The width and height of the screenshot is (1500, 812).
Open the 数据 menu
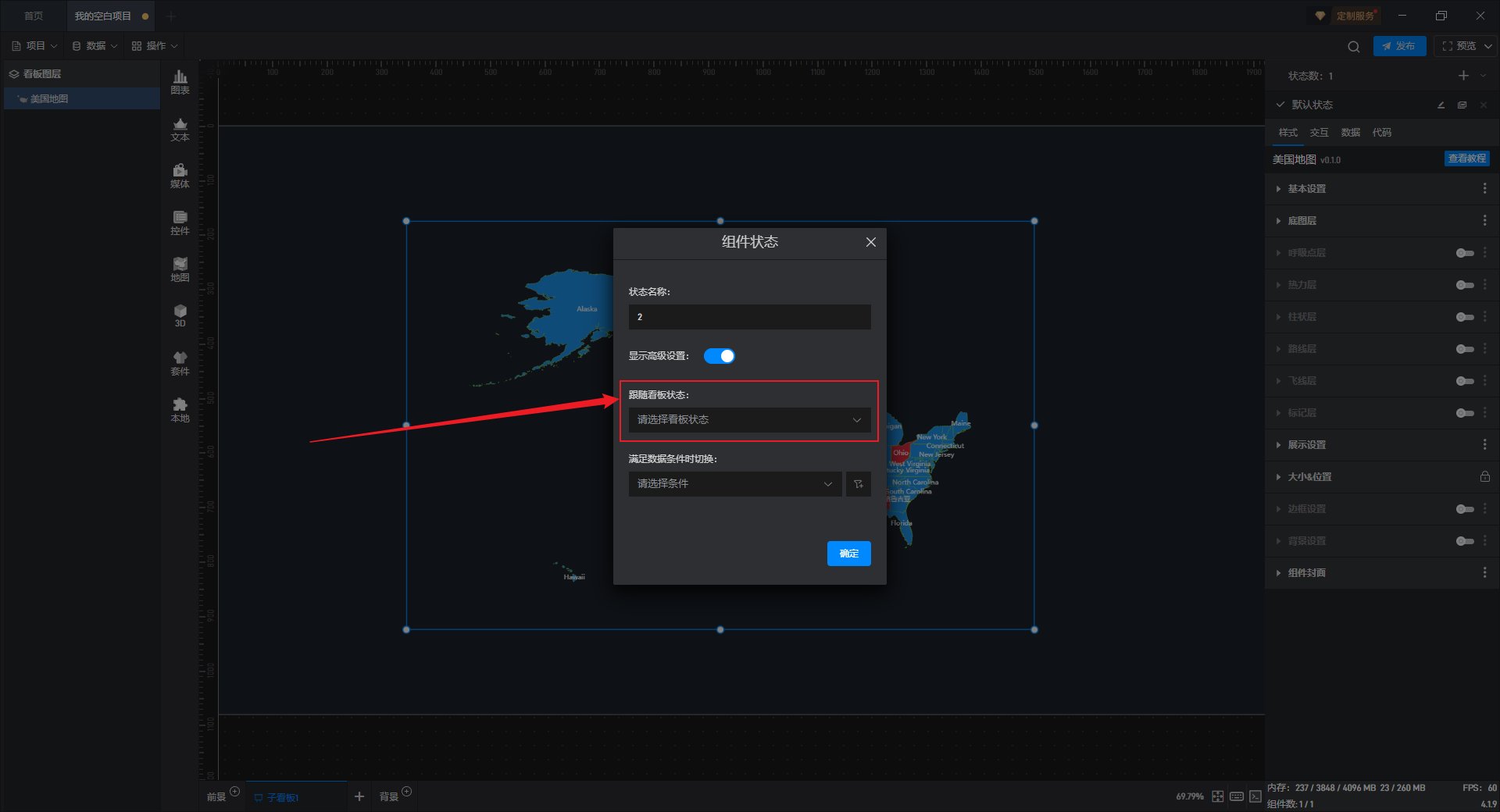point(95,46)
